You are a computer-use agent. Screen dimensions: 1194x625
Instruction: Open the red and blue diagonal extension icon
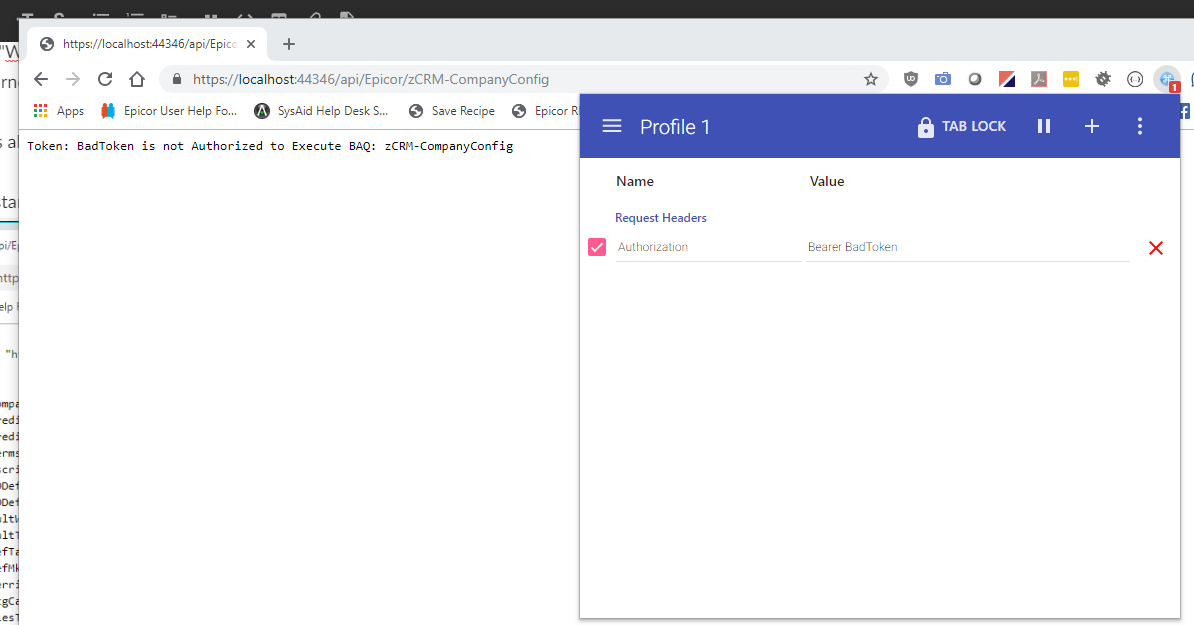(1007, 79)
